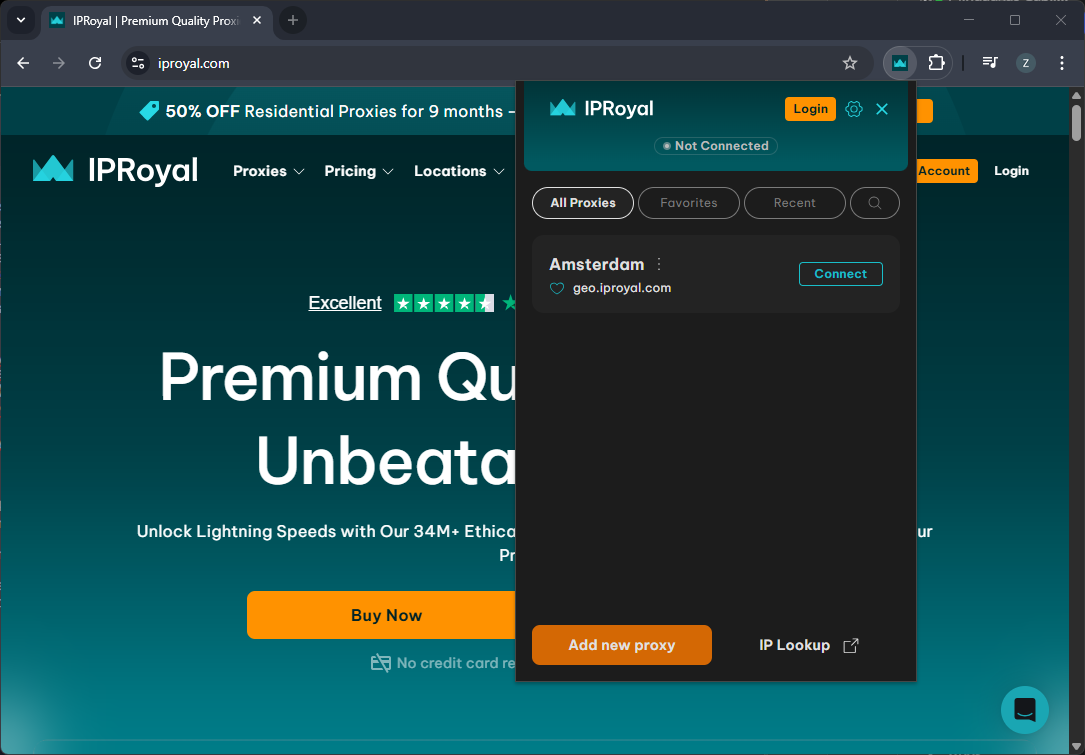This screenshot has height=755, width=1085.
Task: Click the proxy search magnifier icon
Action: click(x=874, y=203)
